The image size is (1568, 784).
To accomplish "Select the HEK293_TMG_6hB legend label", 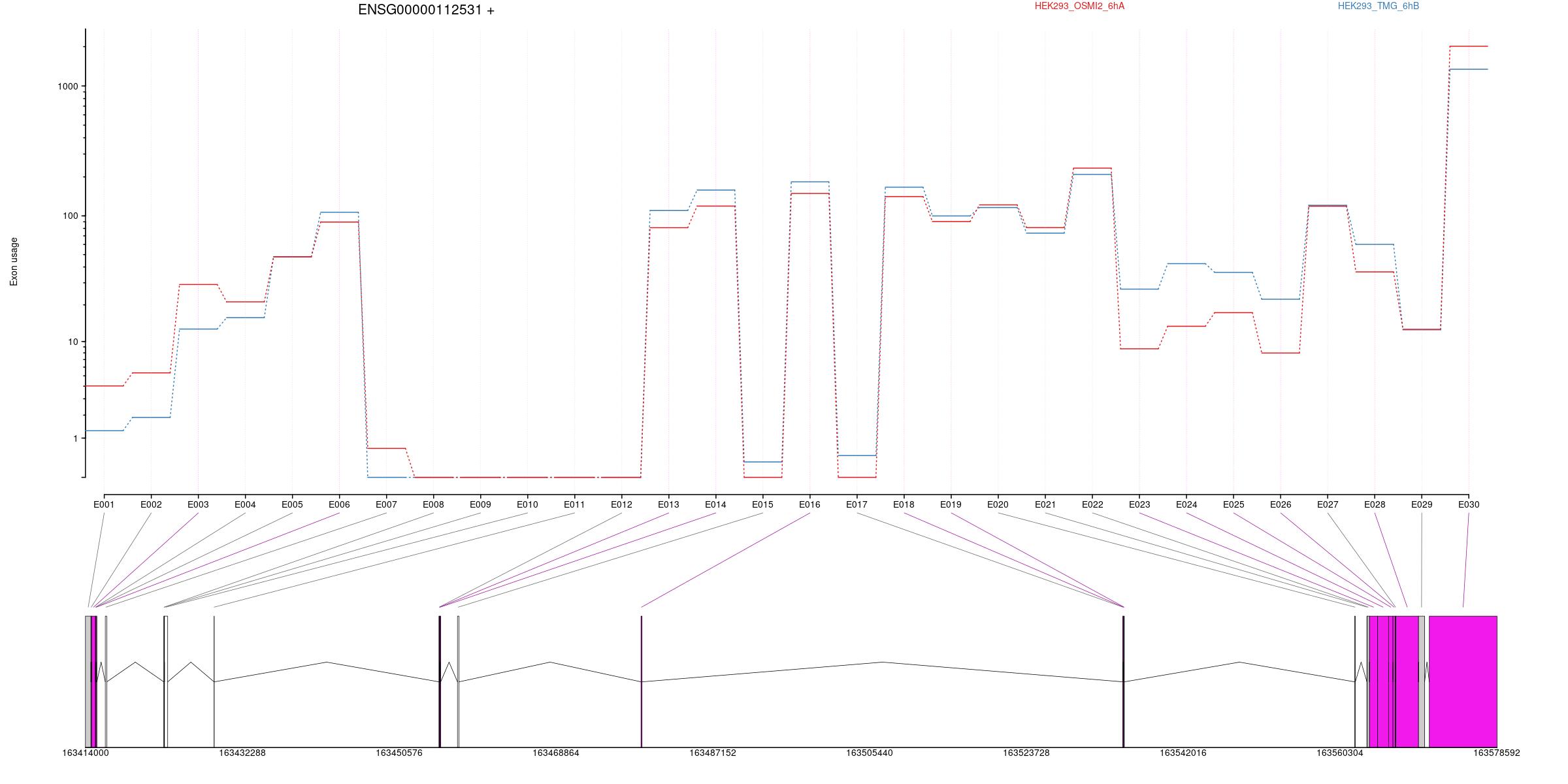I will tap(1379, 6).
